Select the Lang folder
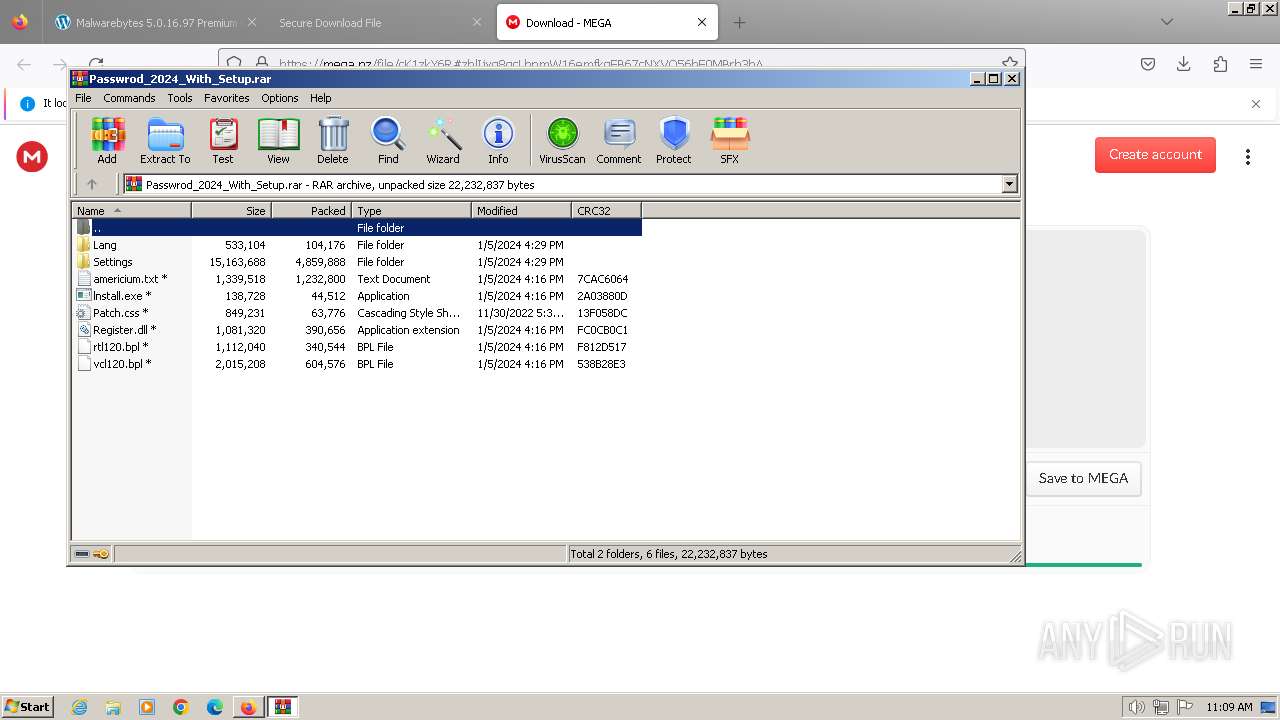1280x720 pixels. point(357,245)
